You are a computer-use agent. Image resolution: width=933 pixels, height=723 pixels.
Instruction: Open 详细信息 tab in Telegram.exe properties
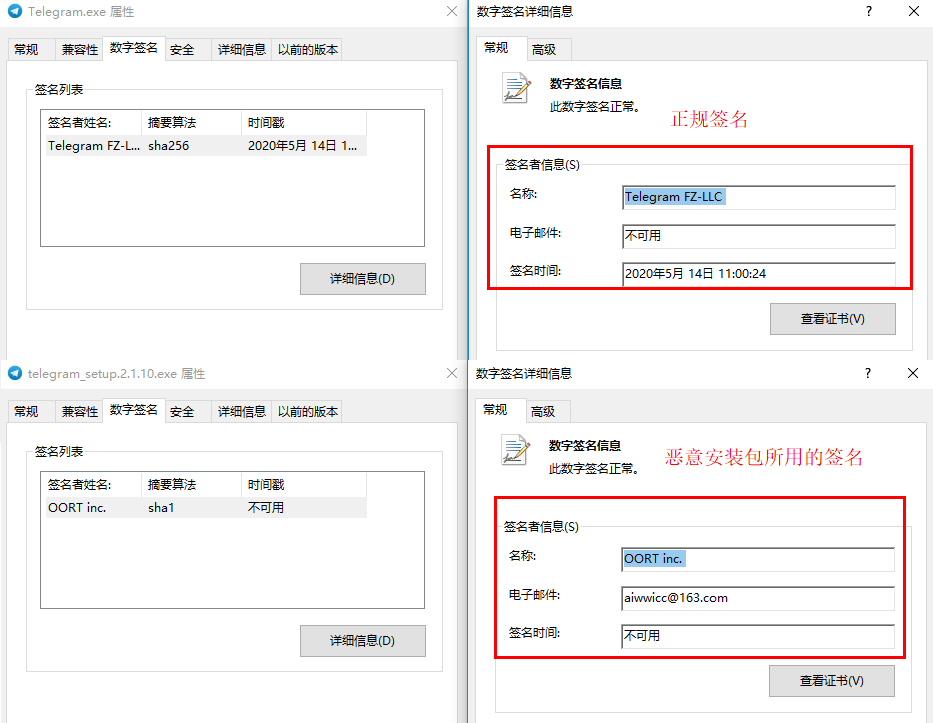coord(242,49)
